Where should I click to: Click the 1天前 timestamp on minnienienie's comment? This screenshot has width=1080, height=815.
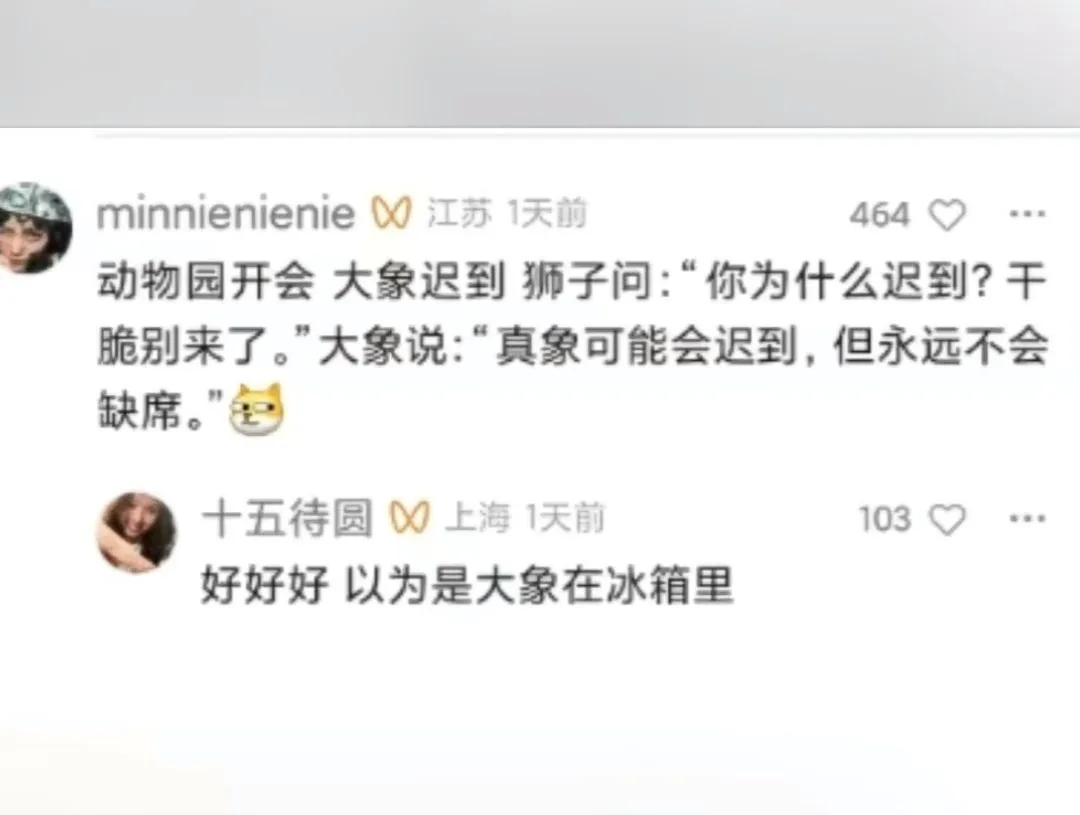coord(548,213)
